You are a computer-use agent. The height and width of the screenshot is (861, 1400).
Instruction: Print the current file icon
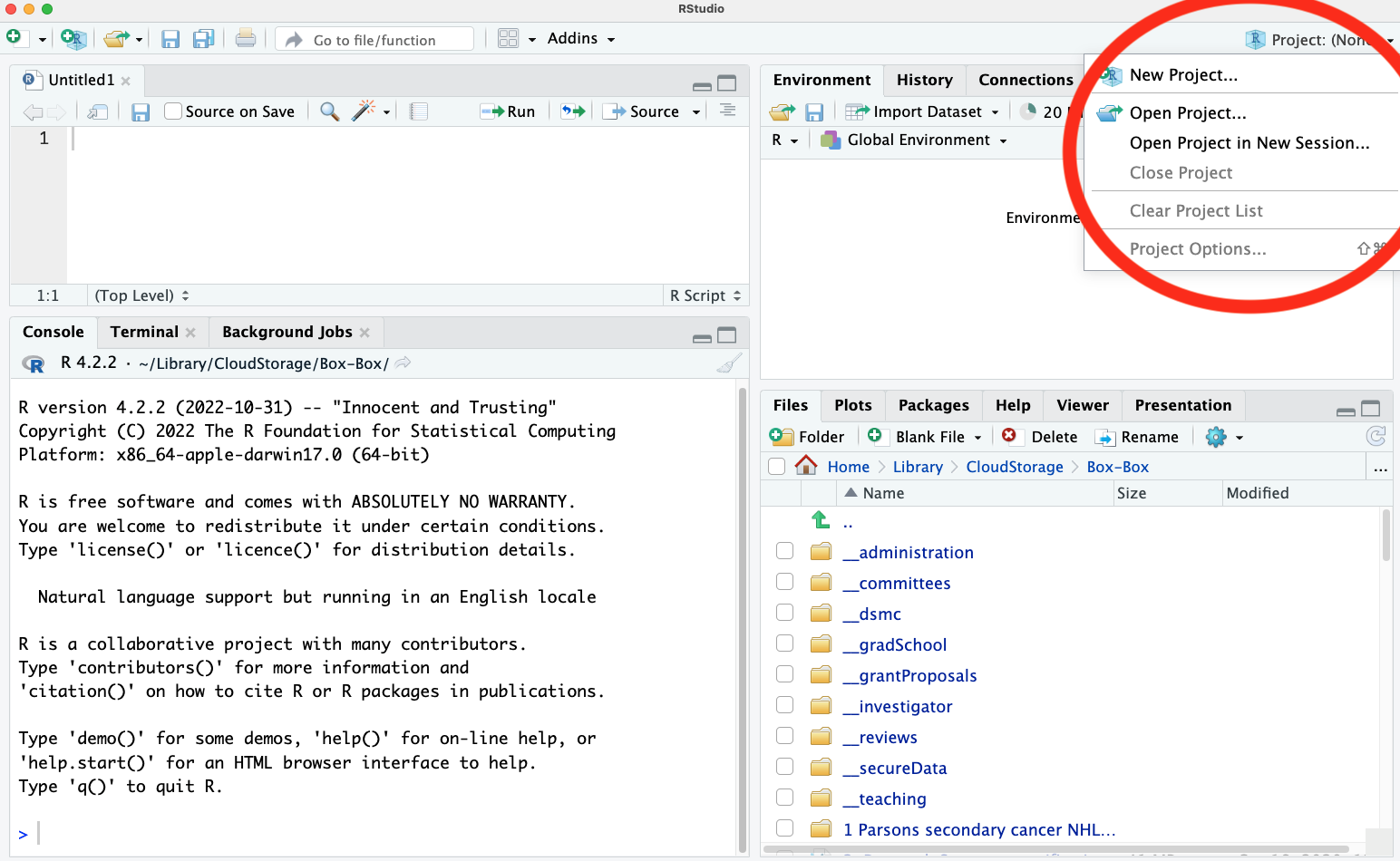pos(245,39)
